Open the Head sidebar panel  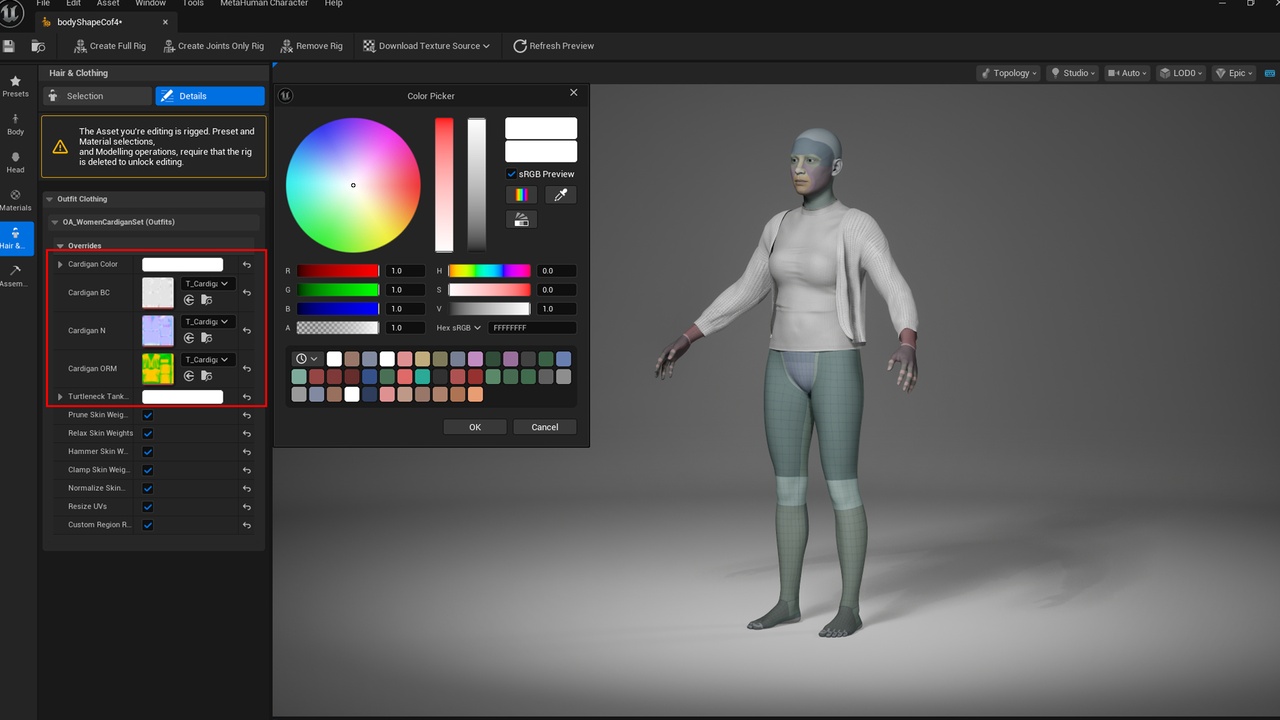[15, 162]
